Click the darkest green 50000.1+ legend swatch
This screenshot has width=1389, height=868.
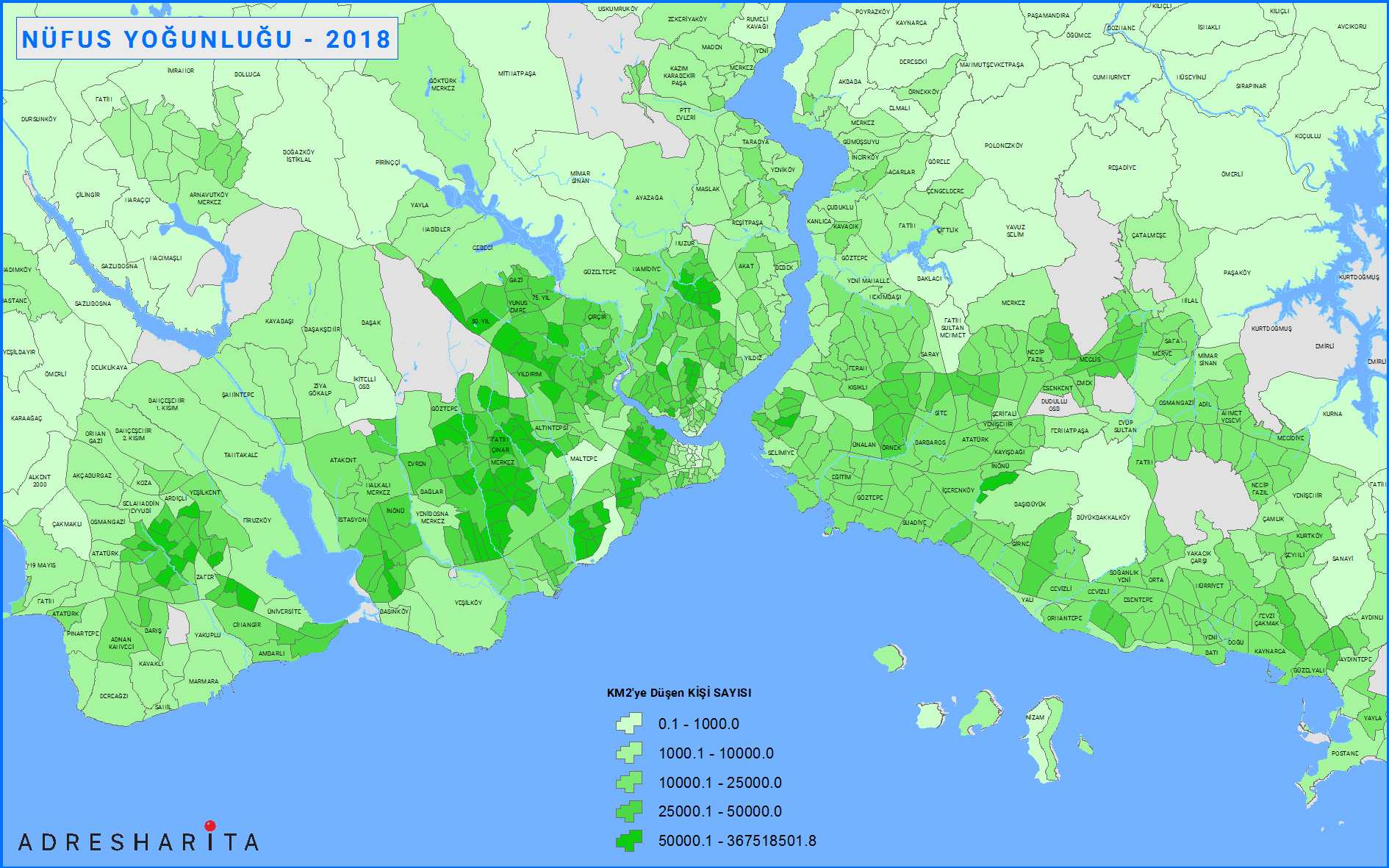tap(629, 841)
